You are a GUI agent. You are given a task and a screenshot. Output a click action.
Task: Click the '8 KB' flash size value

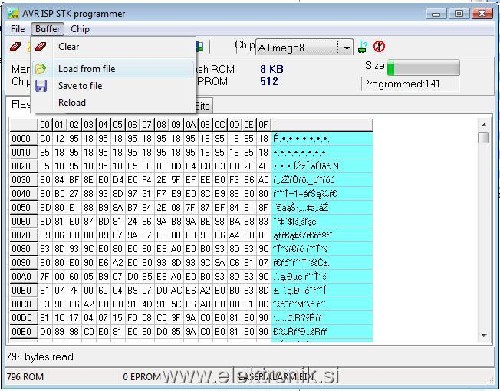[272, 69]
